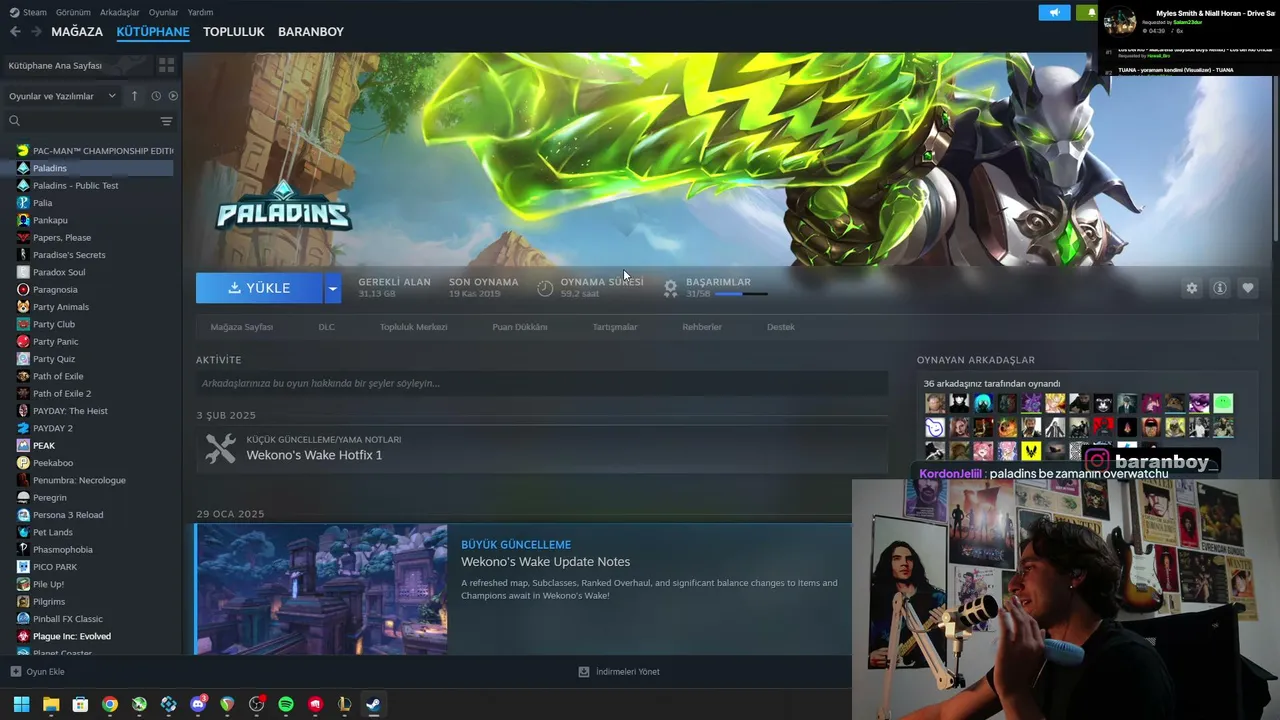
Task: Open the TOPLULUK tab
Action: (x=234, y=32)
